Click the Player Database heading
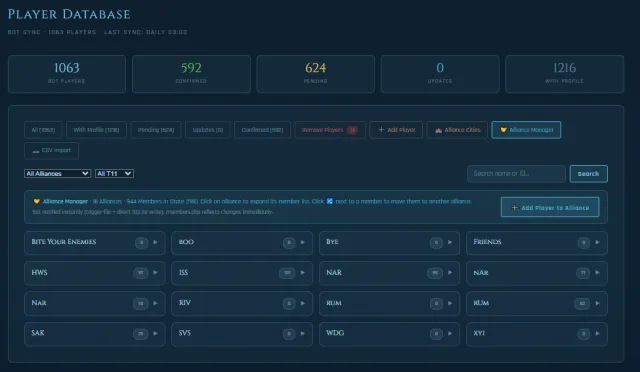 click(69, 14)
